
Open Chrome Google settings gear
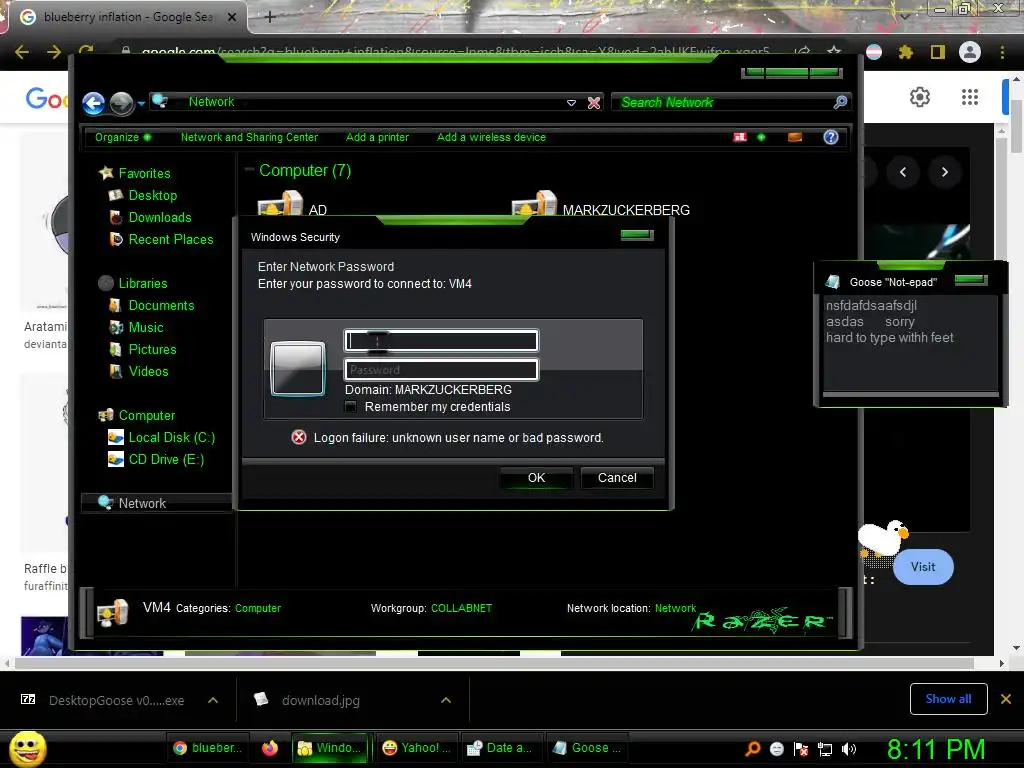coord(920,97)
